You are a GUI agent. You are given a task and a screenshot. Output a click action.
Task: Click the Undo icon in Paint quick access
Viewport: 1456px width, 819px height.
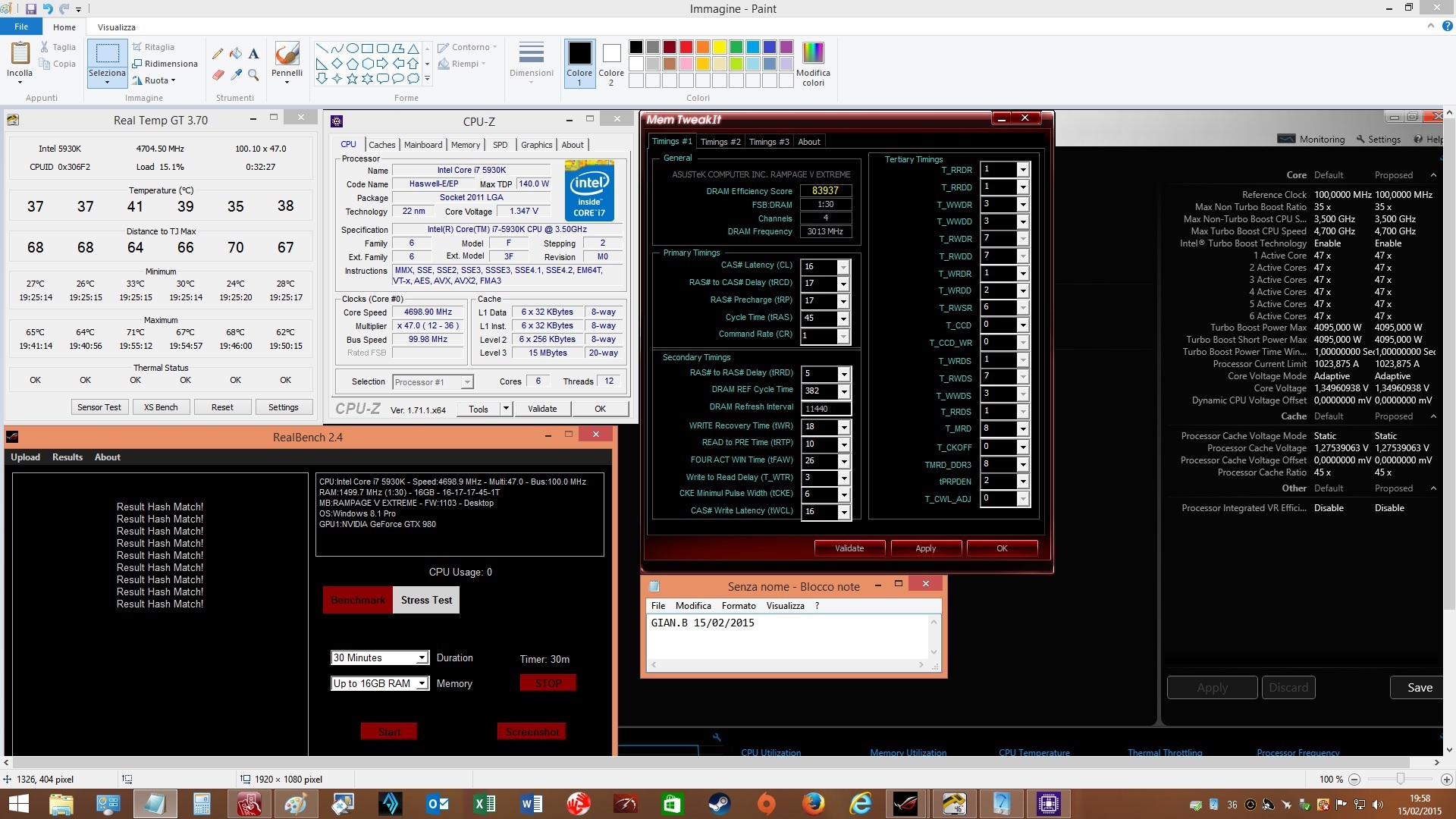48,9
